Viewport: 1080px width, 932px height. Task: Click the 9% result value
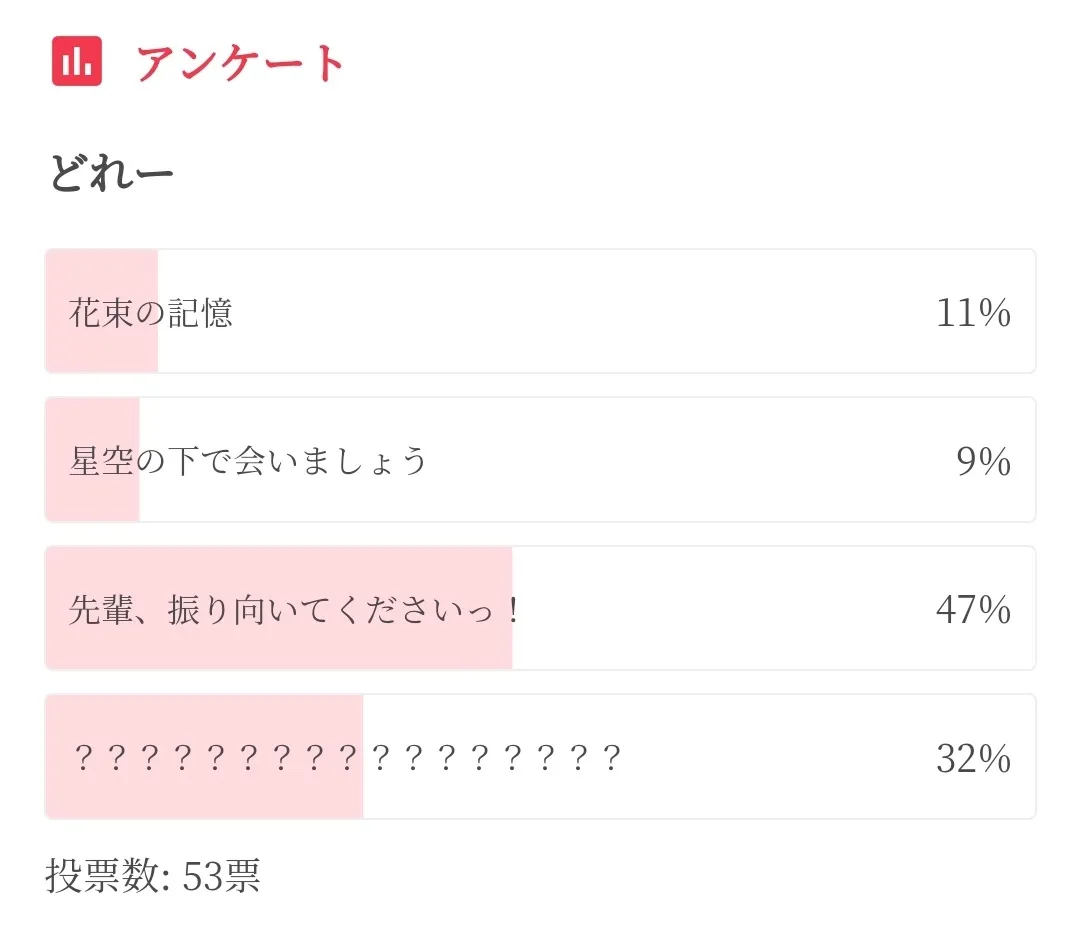[983, 461]
